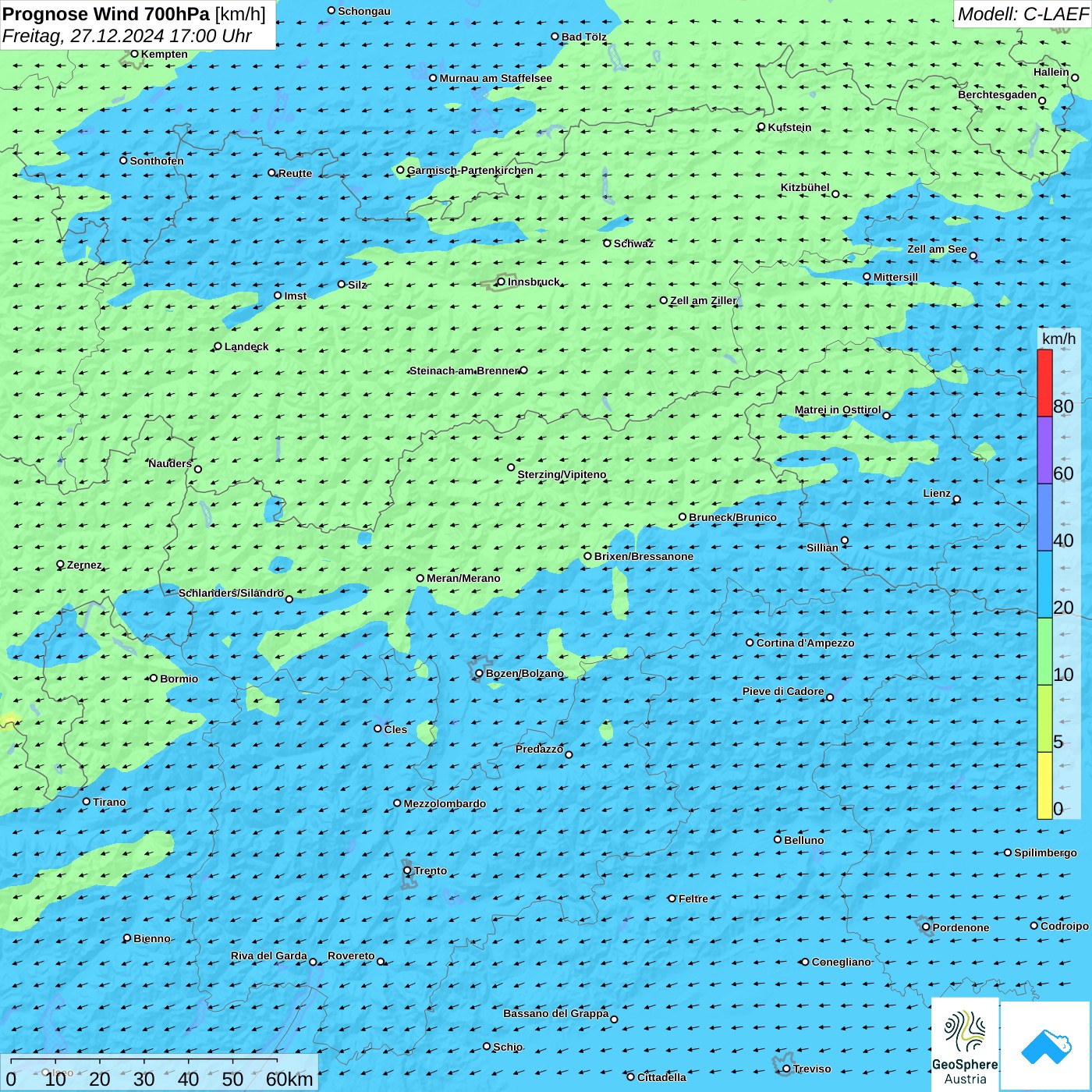
Task: Click the red 80 km/h legend color
Action: [x=1044, y=383]
